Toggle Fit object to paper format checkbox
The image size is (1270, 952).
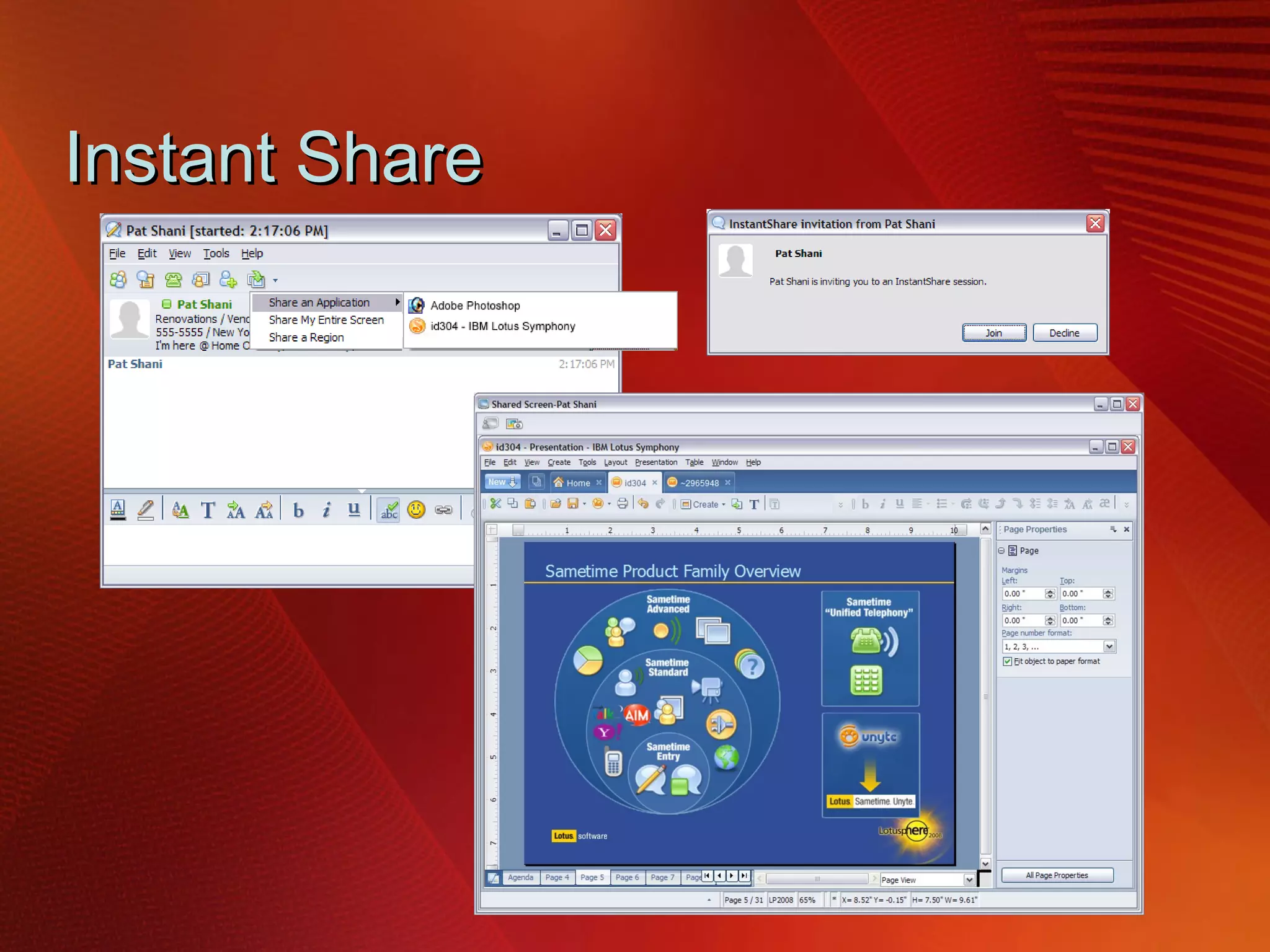(1008, 661)
